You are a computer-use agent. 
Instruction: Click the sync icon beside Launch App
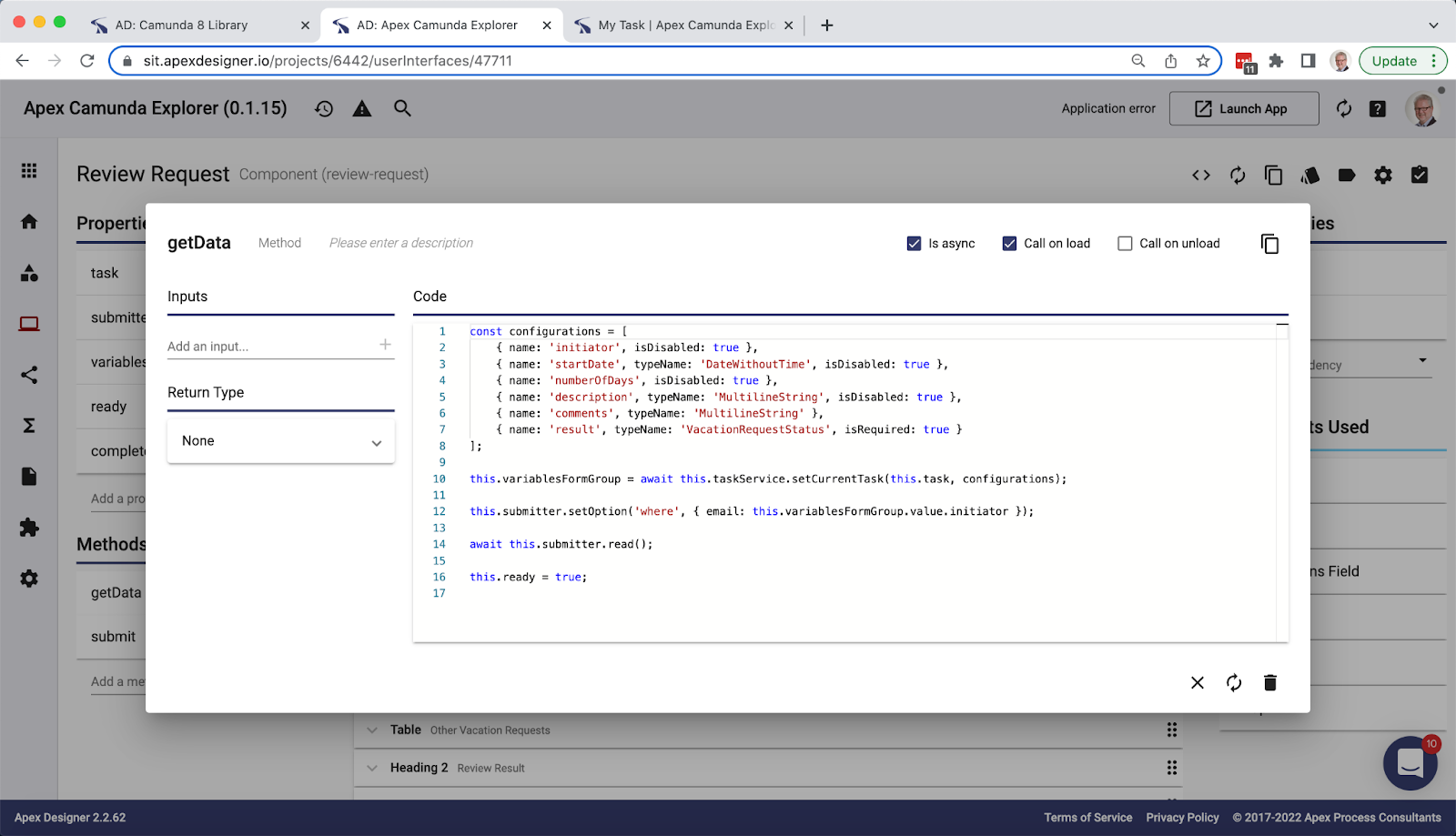point(1344,109)
